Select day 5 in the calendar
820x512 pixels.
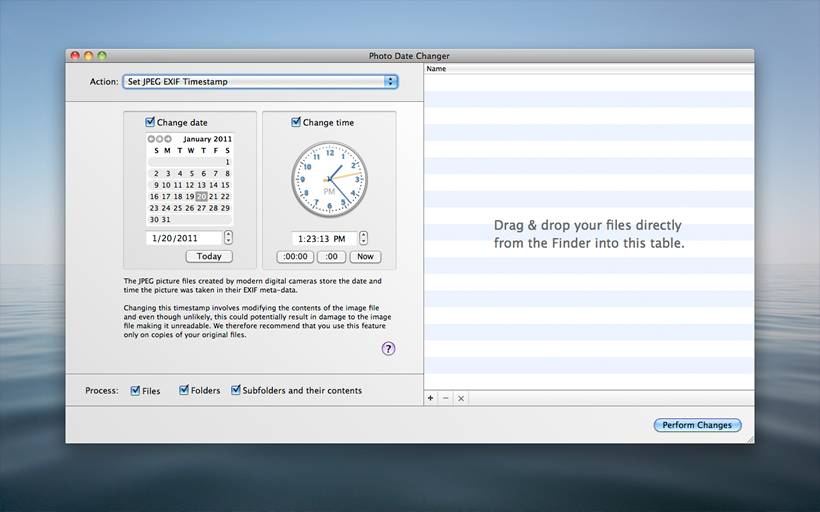[x=191, y=174]
